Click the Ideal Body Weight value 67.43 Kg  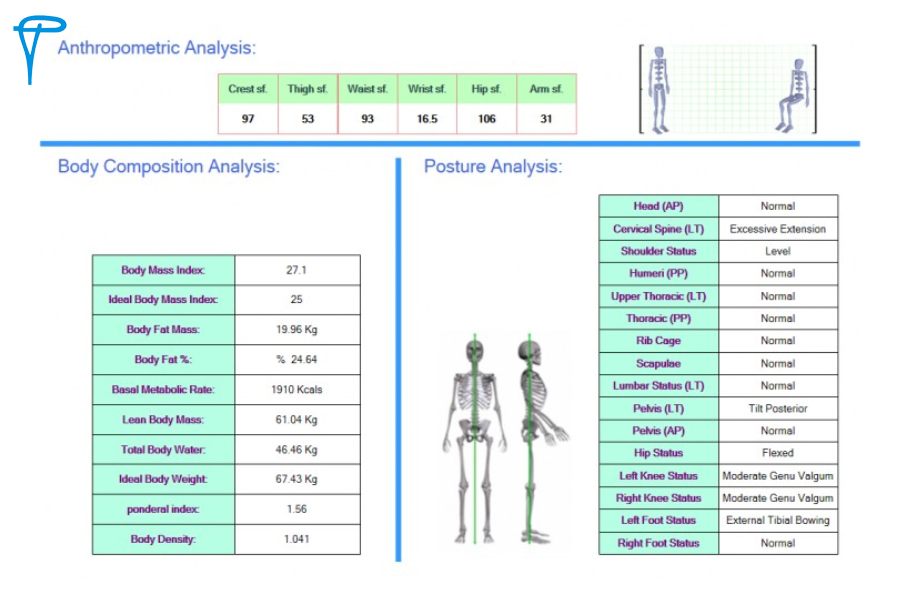(297, 479)
